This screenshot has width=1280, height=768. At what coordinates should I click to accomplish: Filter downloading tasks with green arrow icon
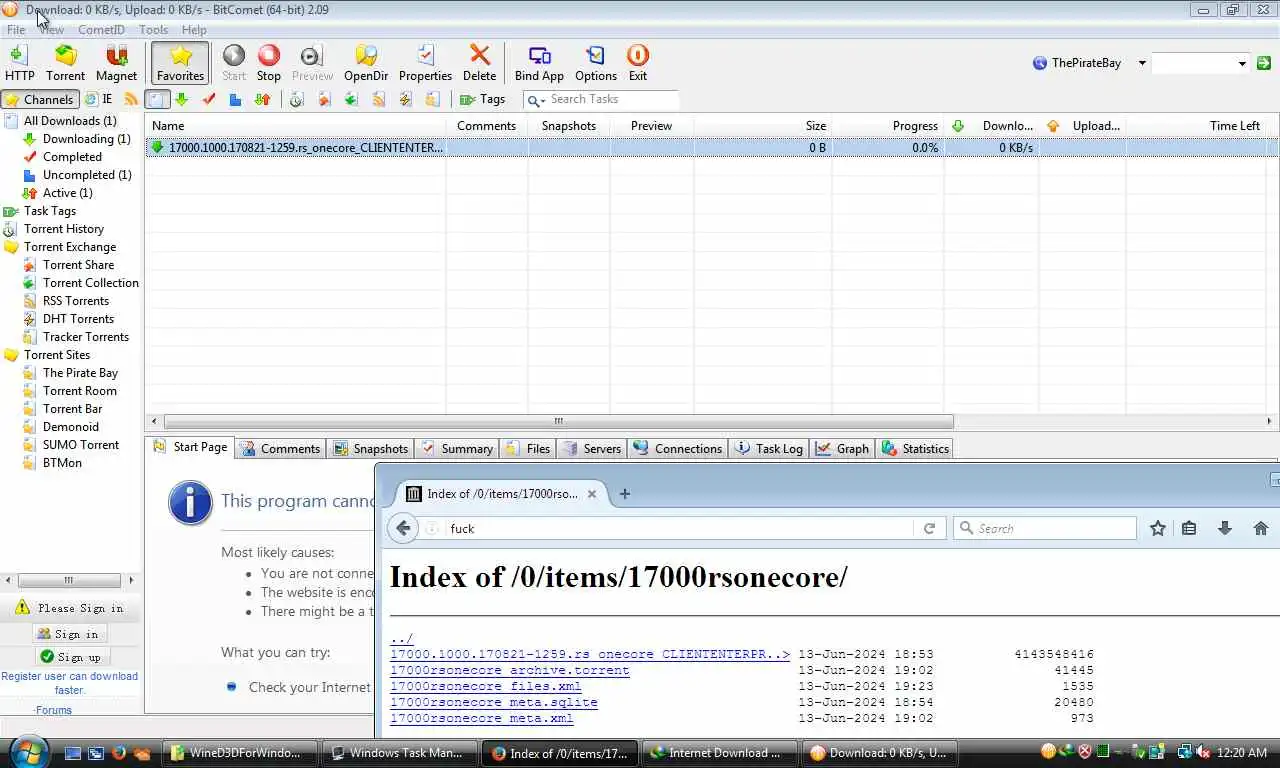pos(181,99)
